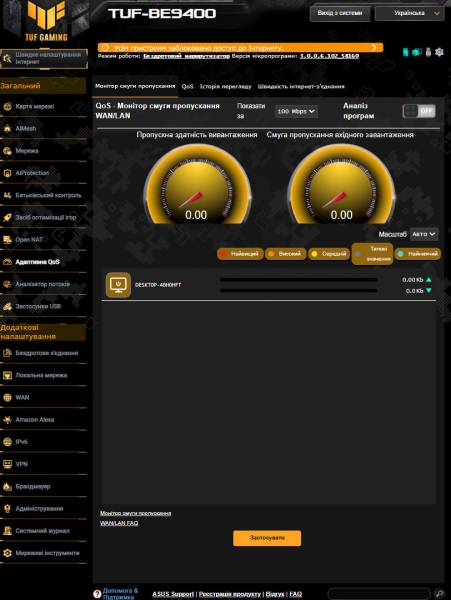Select the Мережа globe icon in sidebar
The height and width of the screenshot is (600, 451).
(x=7, y=151)
